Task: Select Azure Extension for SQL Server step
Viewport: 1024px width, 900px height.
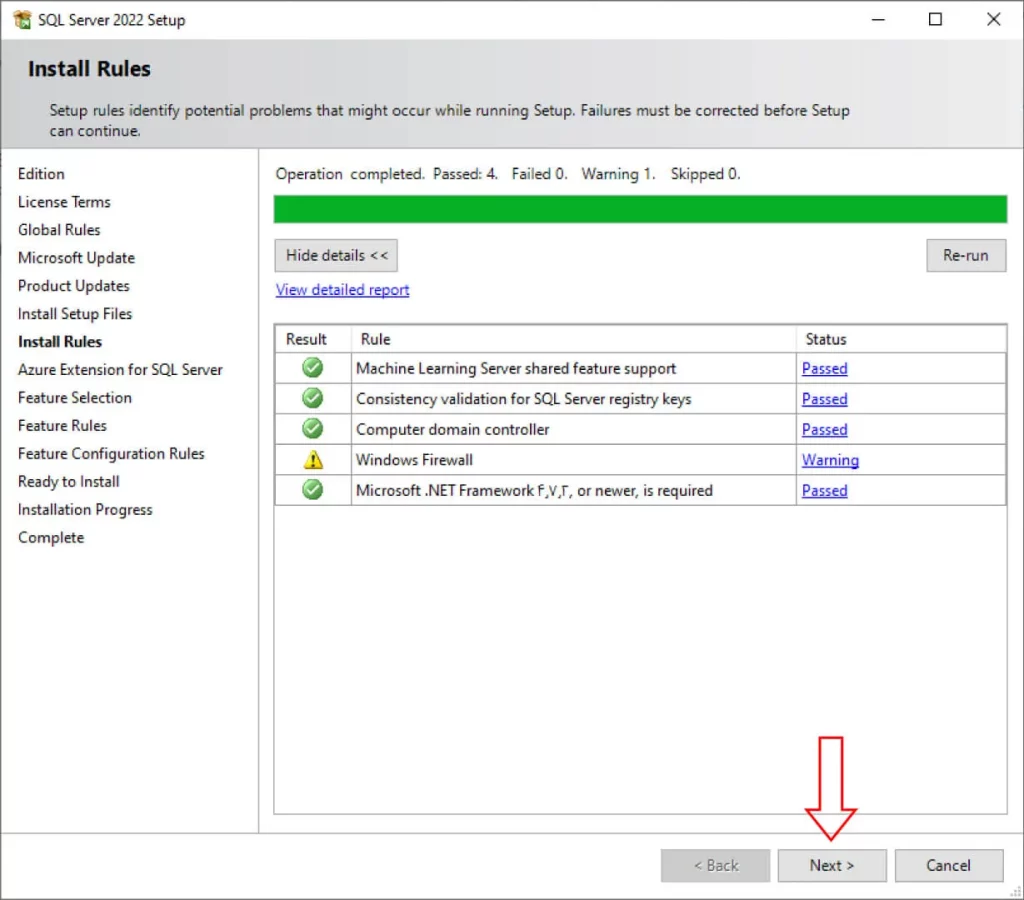Action: pos(120,369)
